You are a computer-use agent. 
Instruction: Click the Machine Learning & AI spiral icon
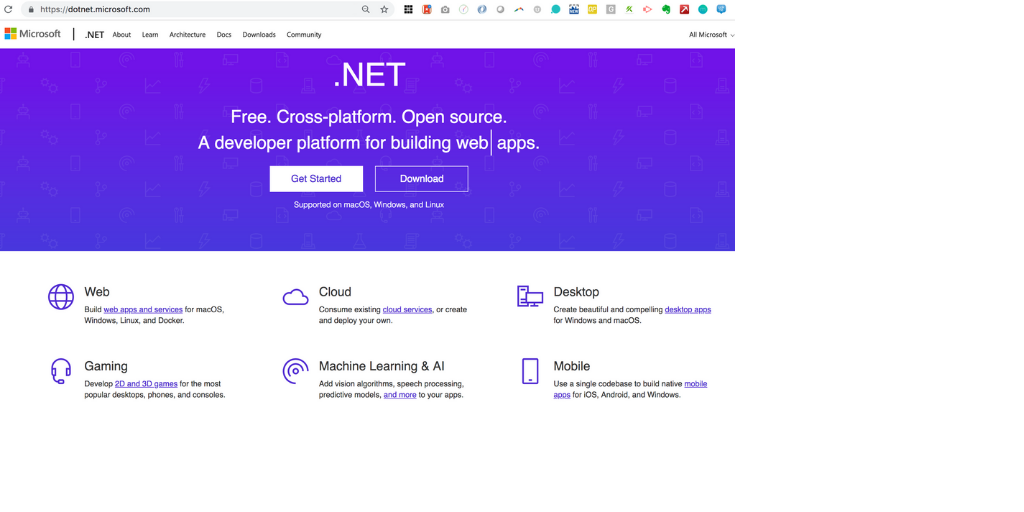coord(295,371)
